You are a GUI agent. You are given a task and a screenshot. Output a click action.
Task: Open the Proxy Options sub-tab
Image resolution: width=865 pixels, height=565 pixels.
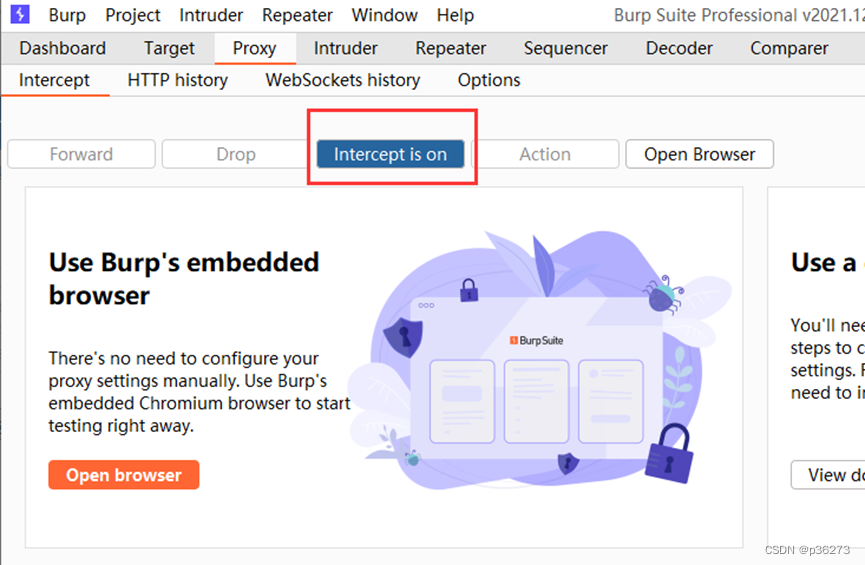pos(489,81)
